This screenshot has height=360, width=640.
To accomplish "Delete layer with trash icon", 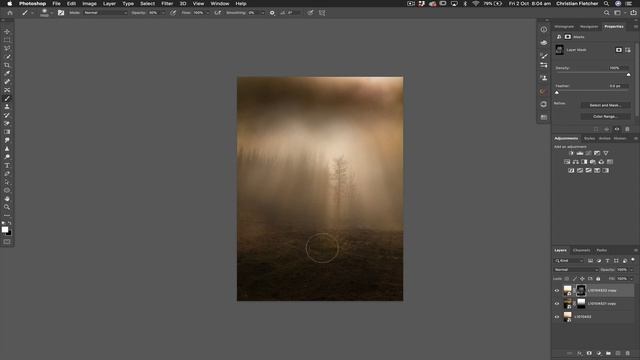I will (x=627, y=353).
